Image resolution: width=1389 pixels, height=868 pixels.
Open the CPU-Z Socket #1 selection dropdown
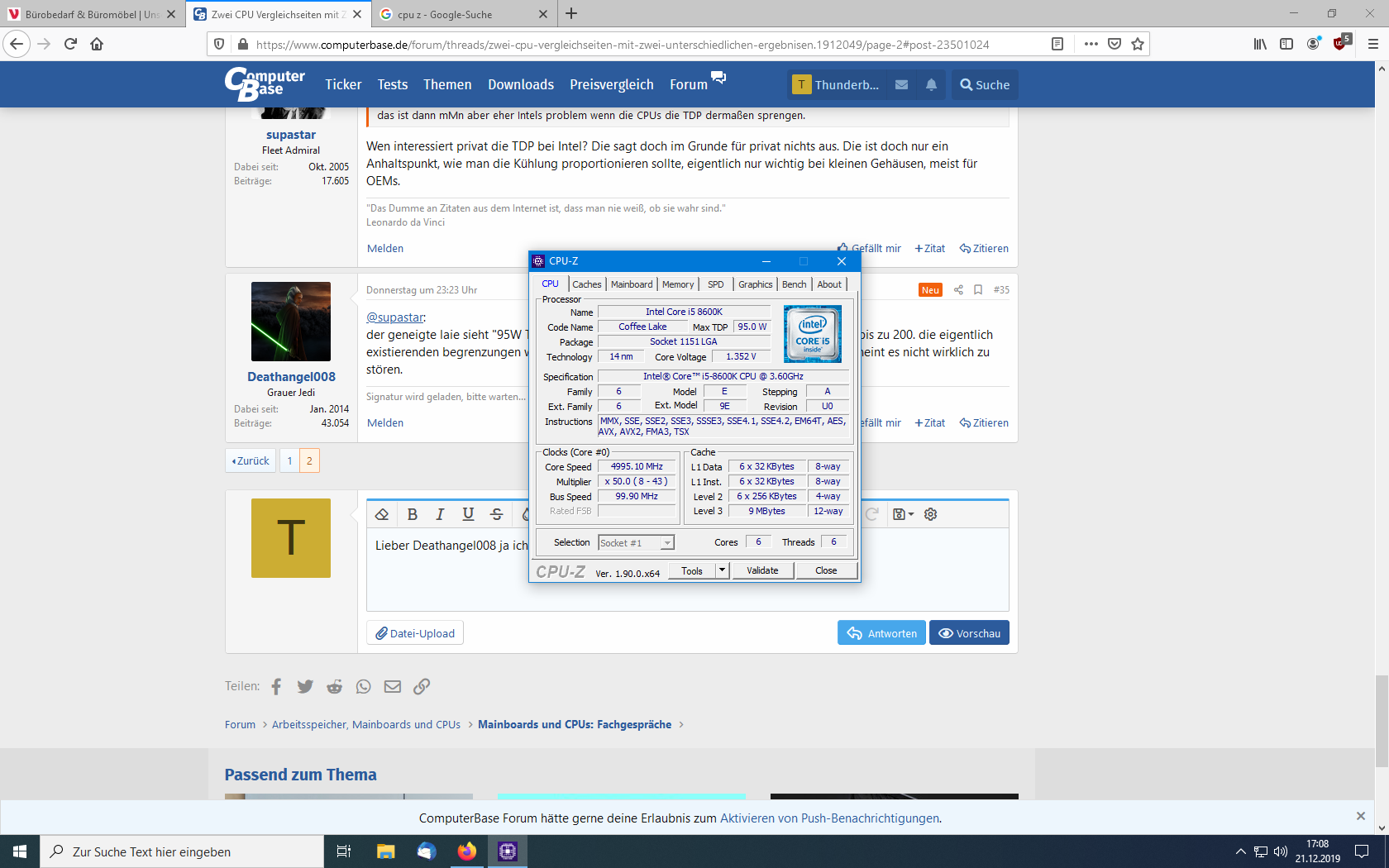tap(636, 543)
